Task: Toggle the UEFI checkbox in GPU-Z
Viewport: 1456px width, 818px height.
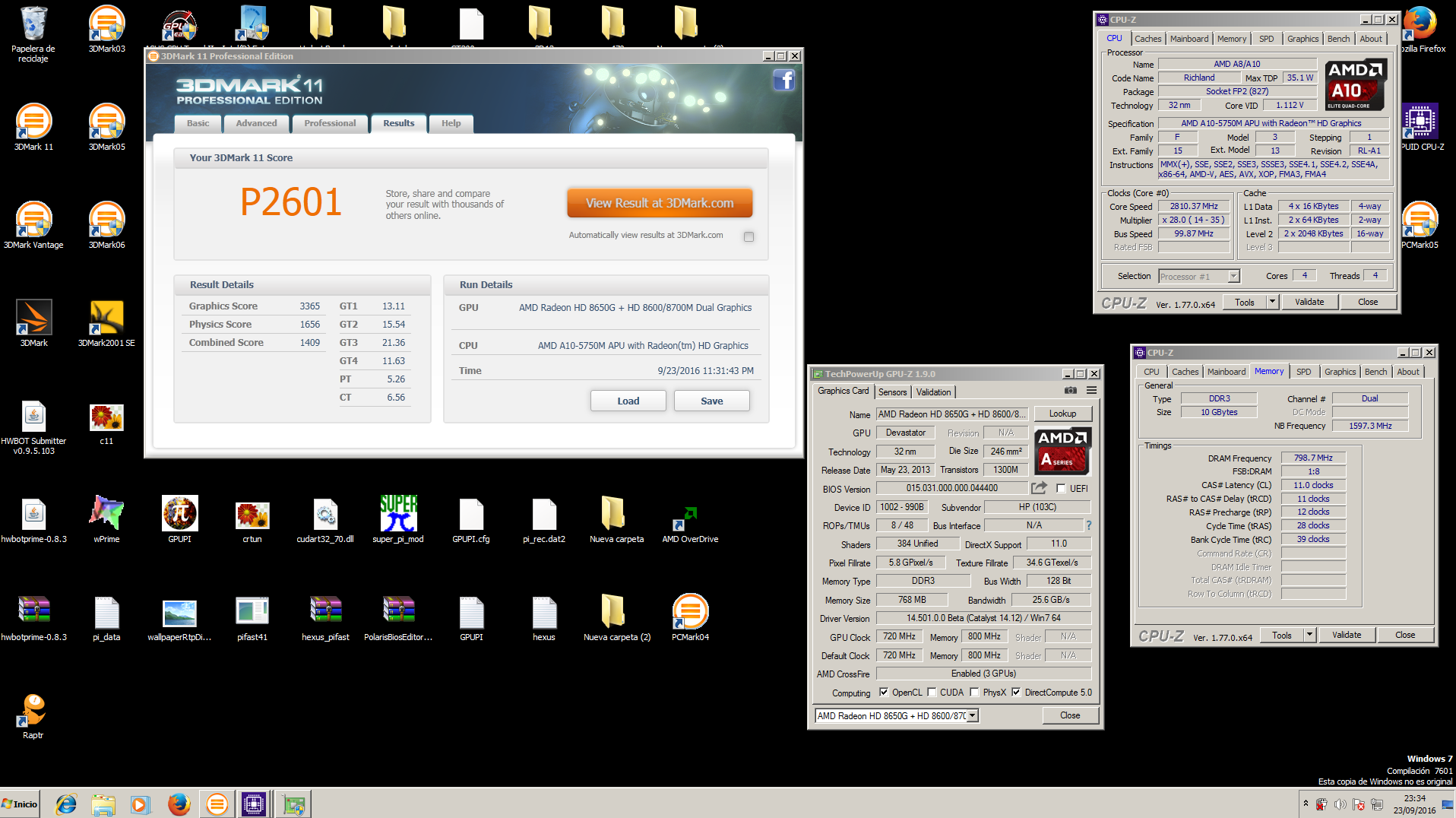Action: tap(1061, 489)
